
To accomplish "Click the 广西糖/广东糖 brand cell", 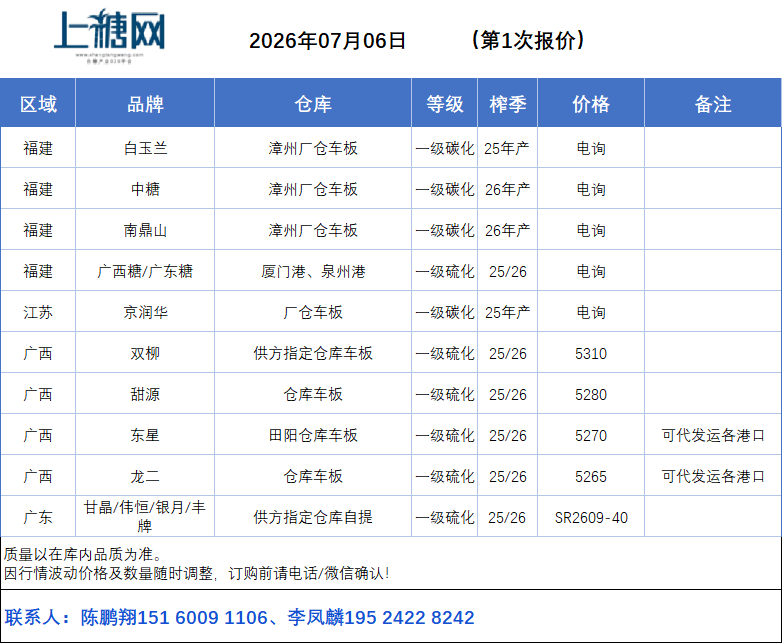I will (145, 271).
